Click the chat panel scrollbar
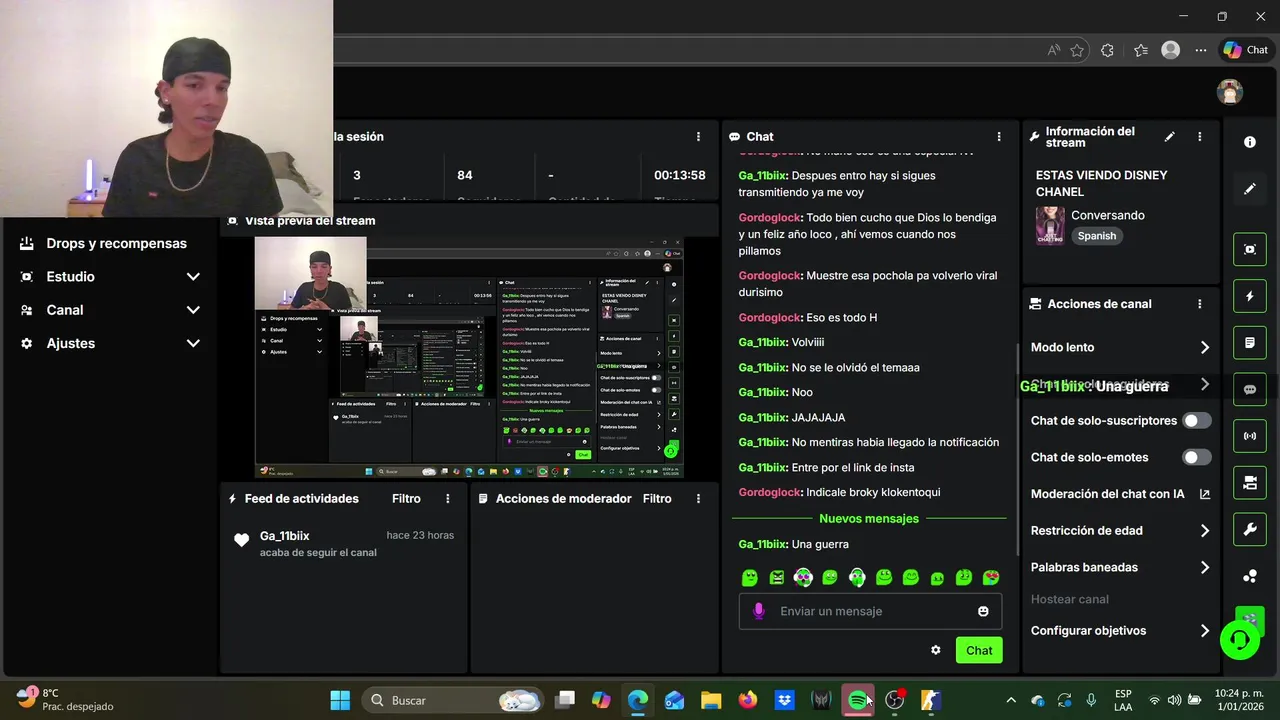The height and width of the screenshot is (720, 1280). click(x=1017, y=448)
